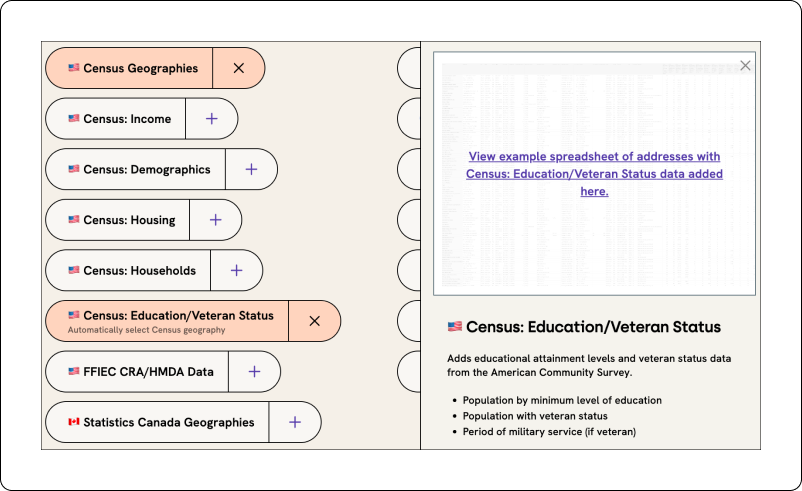Click the US flag beside the panel heading
Image resolution: width=802 pixels, height=491 pixels.
(x=455, y=326)
